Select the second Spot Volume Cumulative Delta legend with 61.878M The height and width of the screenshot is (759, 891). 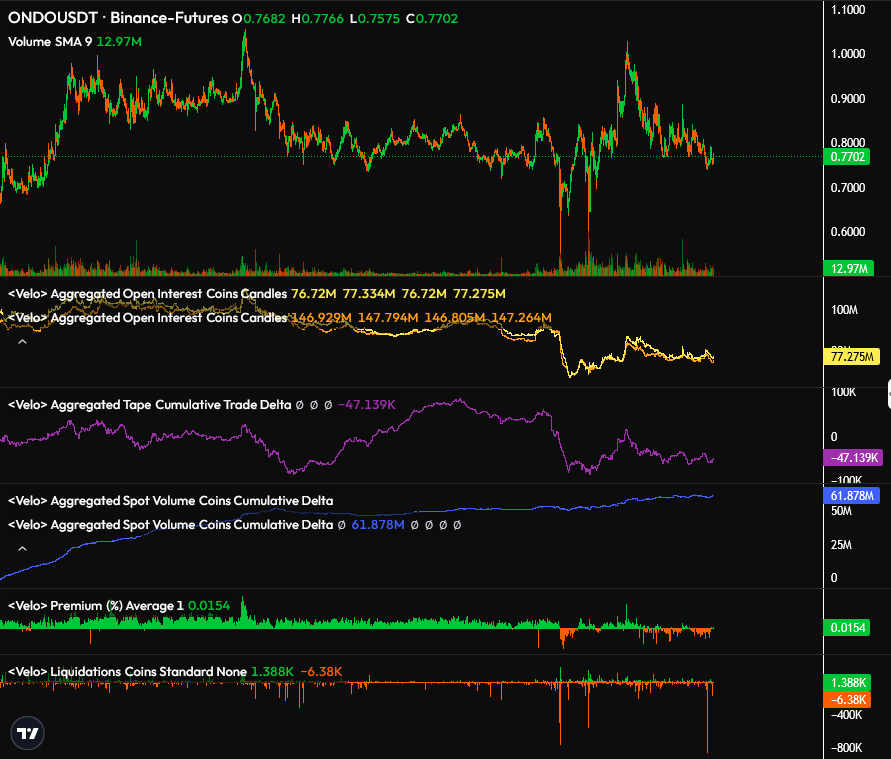170,524
